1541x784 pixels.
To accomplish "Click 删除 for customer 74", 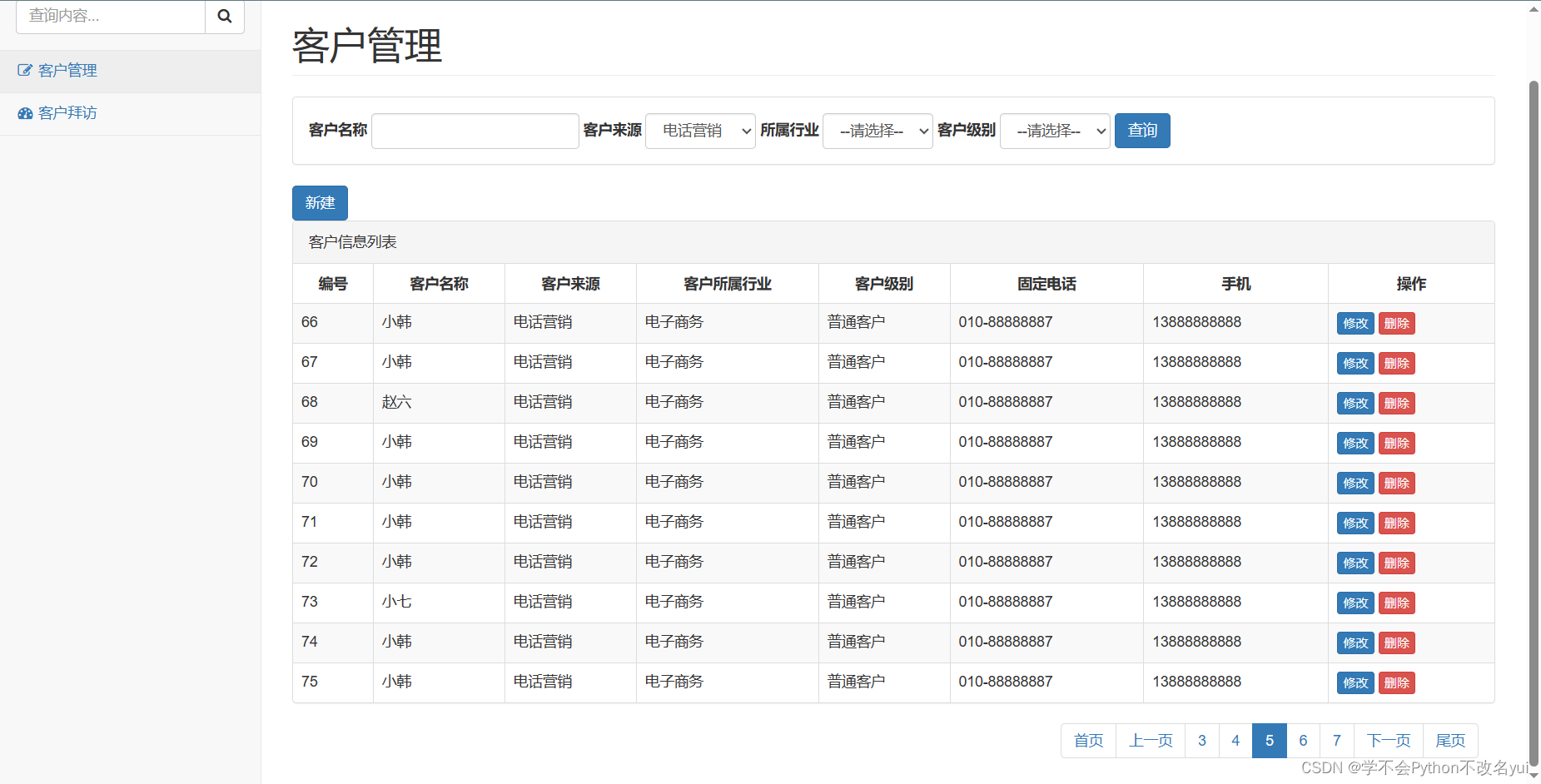I will tap(1397, 643).
